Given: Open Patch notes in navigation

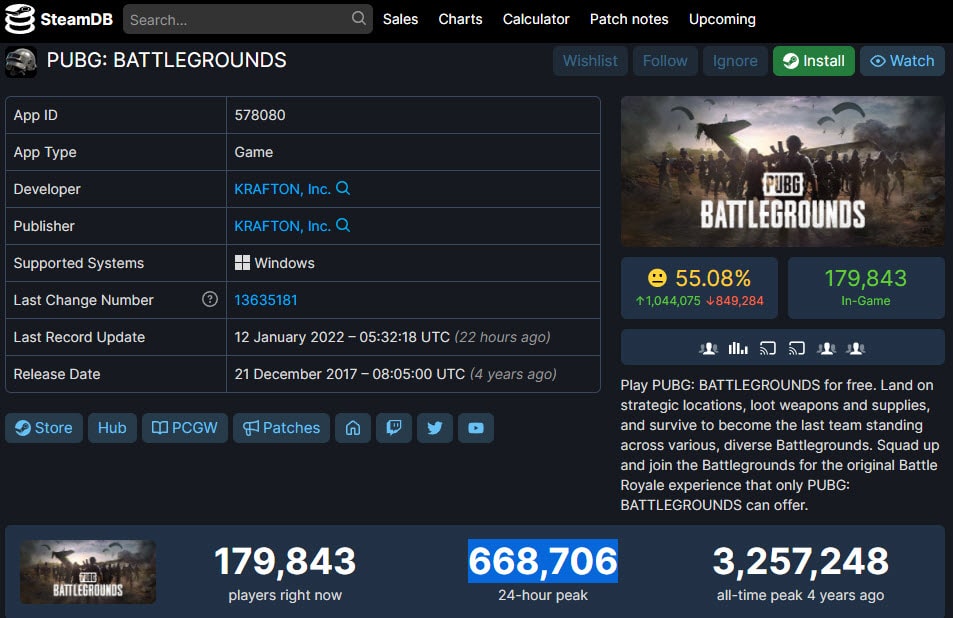Looking at the screenshot, I should coord(629,19).
